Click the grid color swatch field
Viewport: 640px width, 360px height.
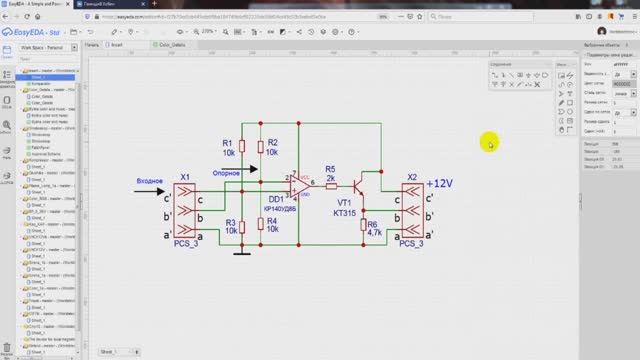[624, 84]
